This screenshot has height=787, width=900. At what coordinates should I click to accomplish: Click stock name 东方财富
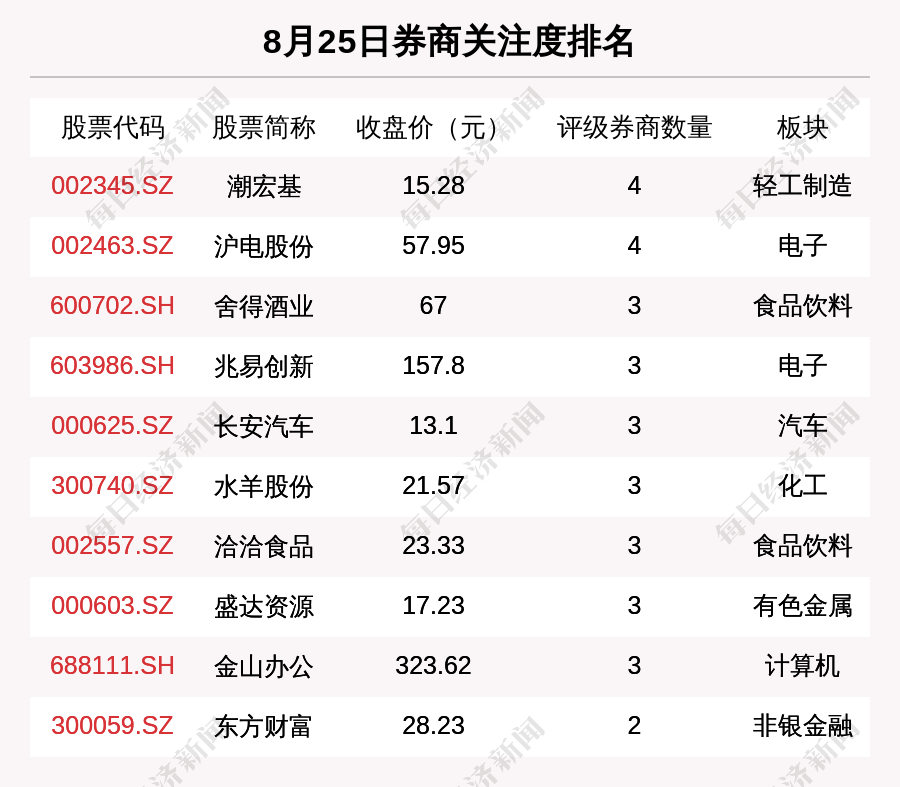(263, 726)
